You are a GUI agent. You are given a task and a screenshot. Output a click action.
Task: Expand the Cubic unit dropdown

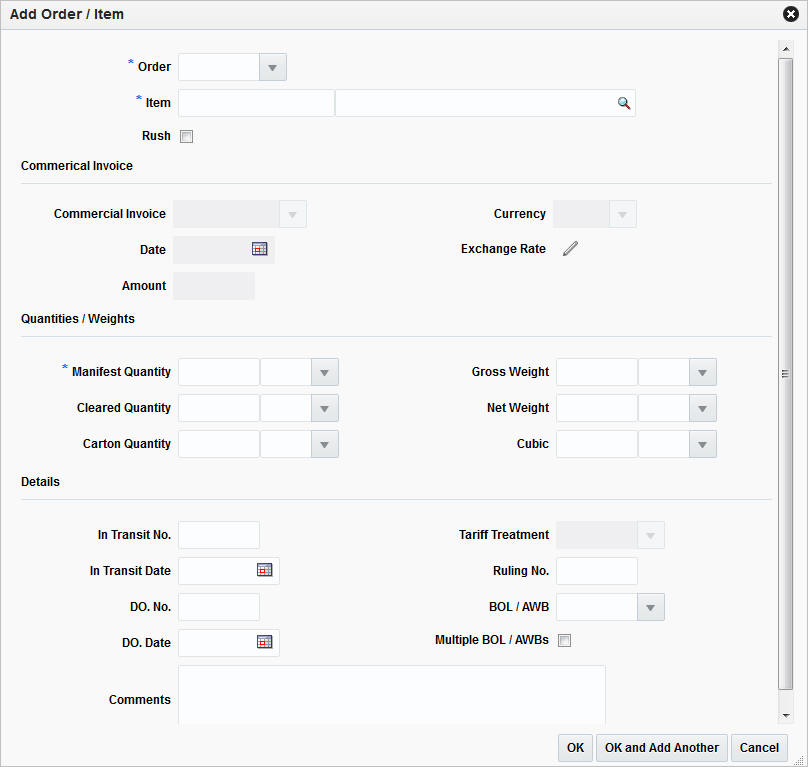[702, 443]
